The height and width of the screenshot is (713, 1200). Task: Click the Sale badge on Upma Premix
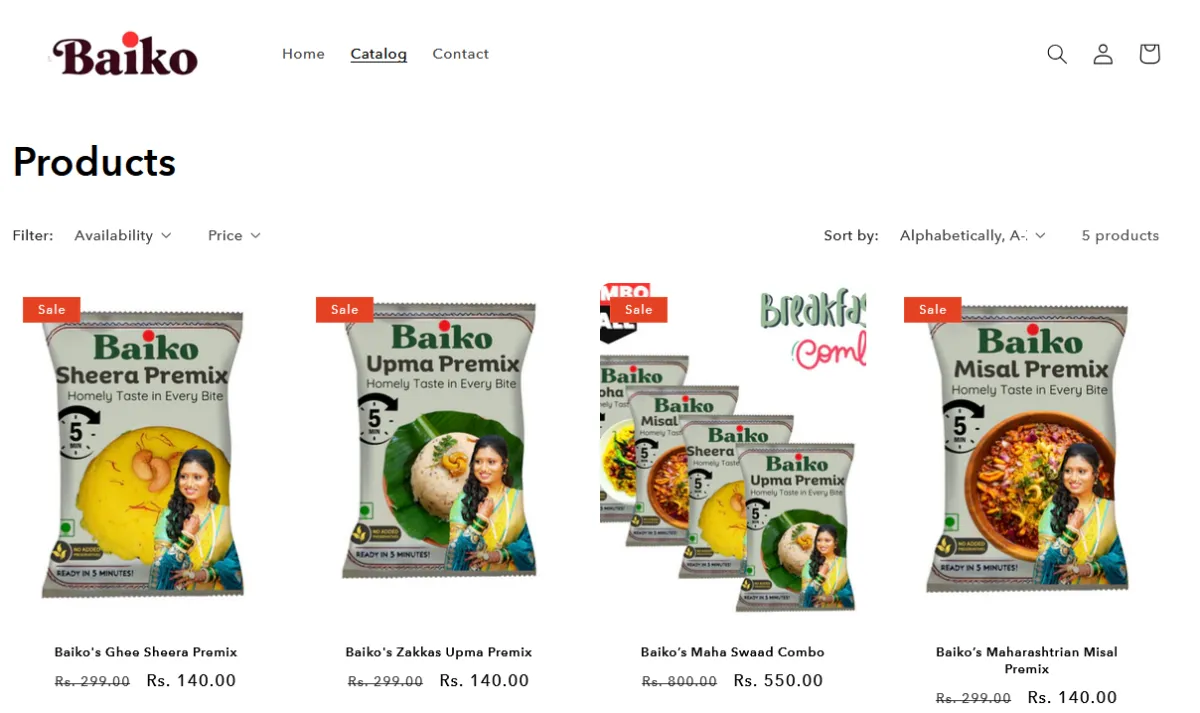click(345, 310)
